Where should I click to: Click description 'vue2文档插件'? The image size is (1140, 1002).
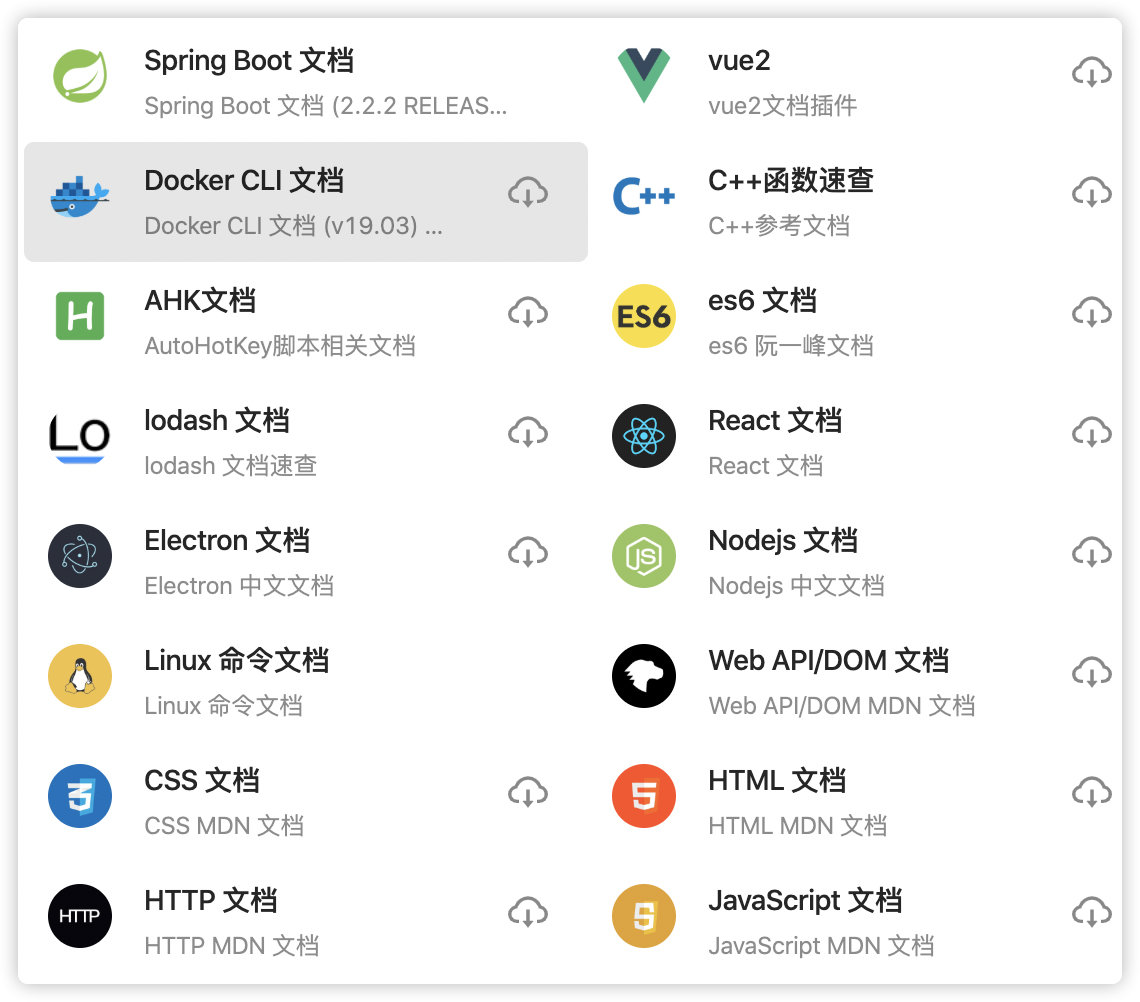[782, 105]
